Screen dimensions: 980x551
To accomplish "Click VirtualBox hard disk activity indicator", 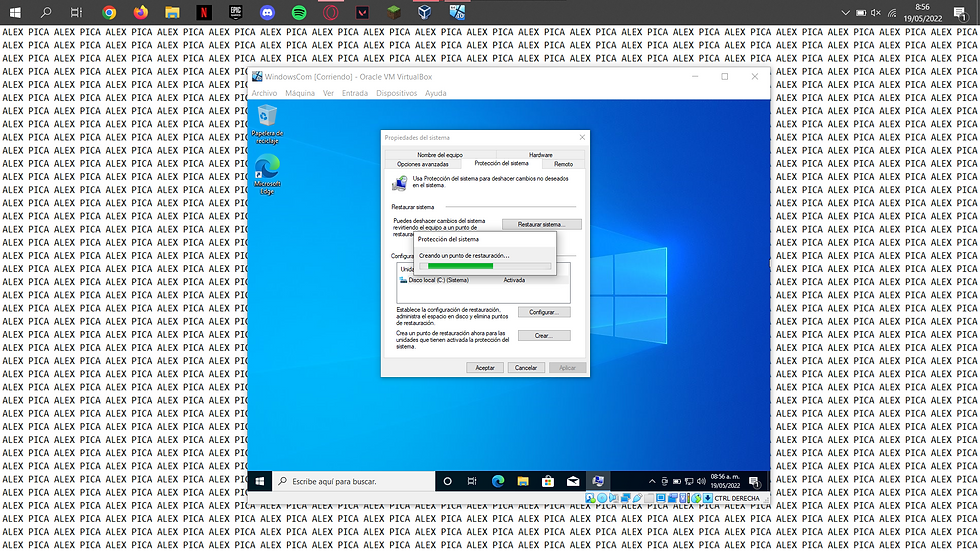I will (590, 498).
